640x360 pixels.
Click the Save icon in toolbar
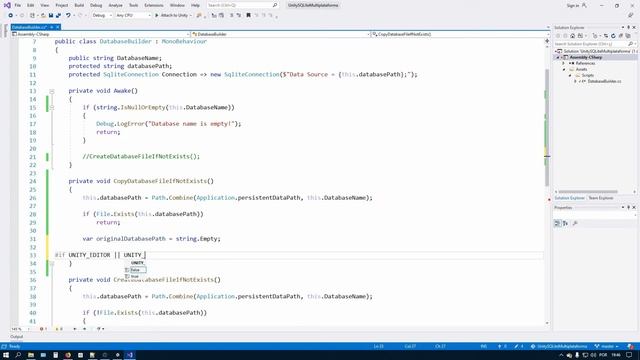(51, 16)
